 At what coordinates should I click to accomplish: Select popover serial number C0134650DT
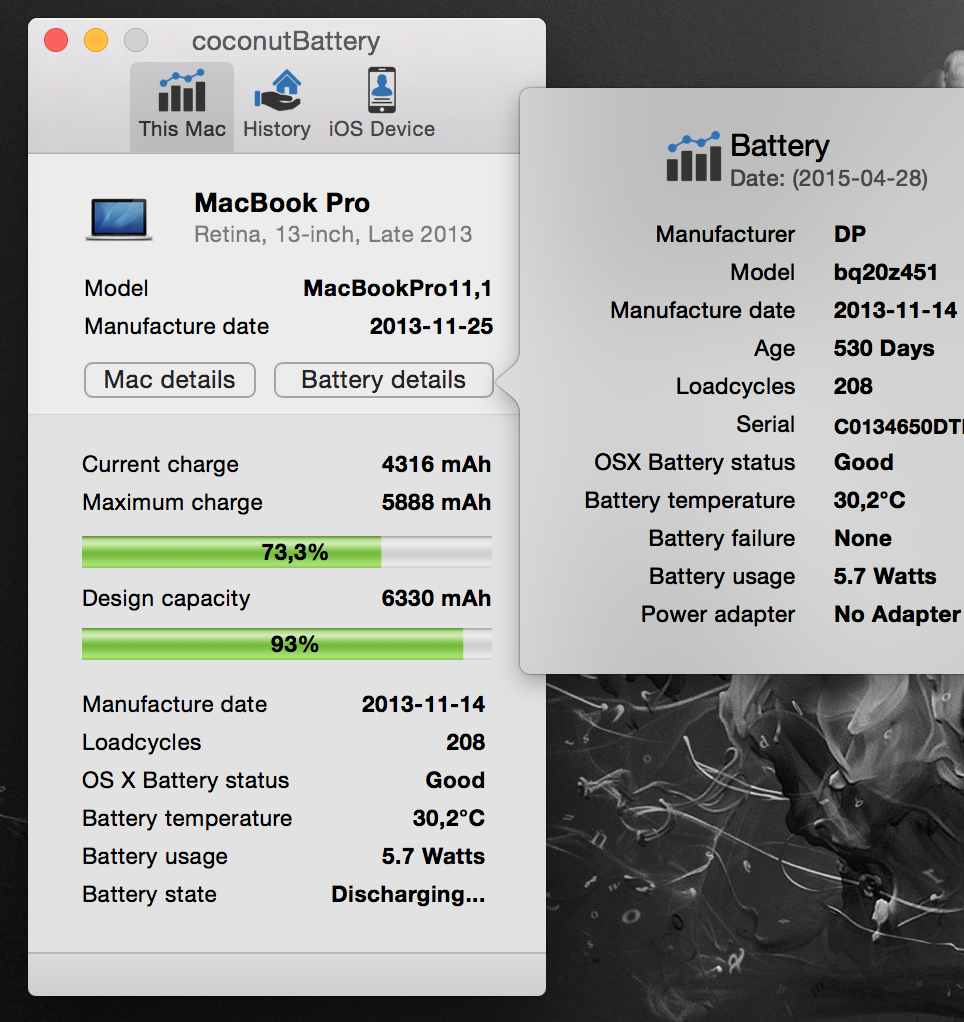[x=899, y=426]
